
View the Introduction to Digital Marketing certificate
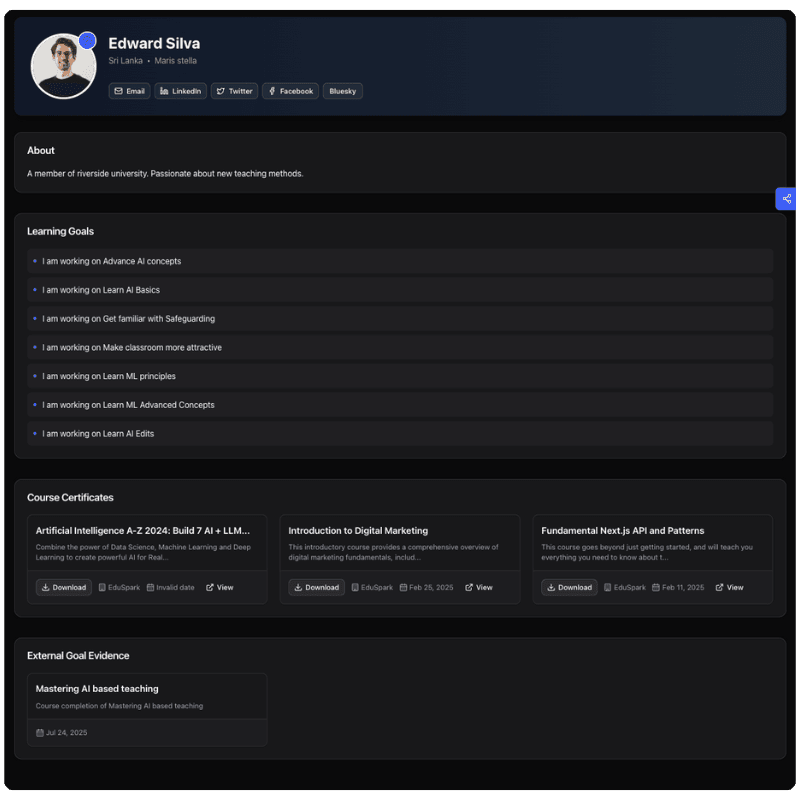(479, 587)
